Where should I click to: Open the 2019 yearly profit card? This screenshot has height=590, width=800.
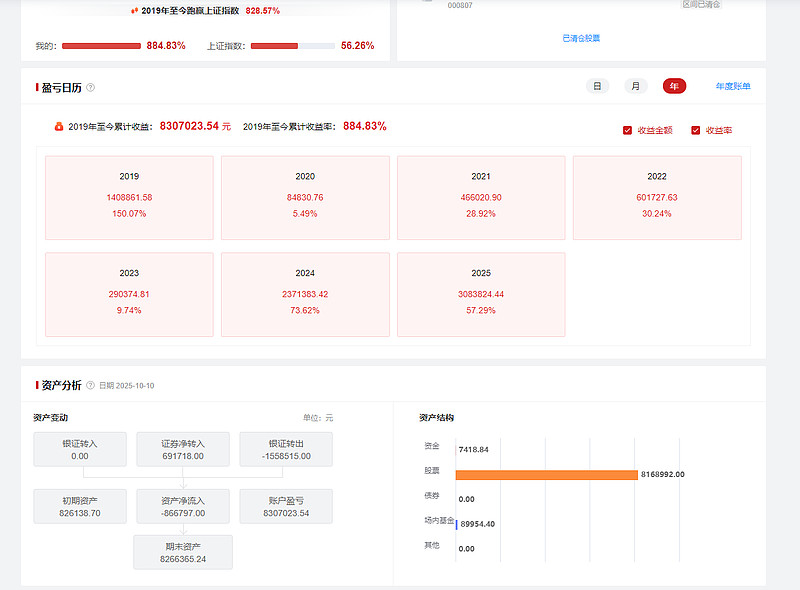129,197
